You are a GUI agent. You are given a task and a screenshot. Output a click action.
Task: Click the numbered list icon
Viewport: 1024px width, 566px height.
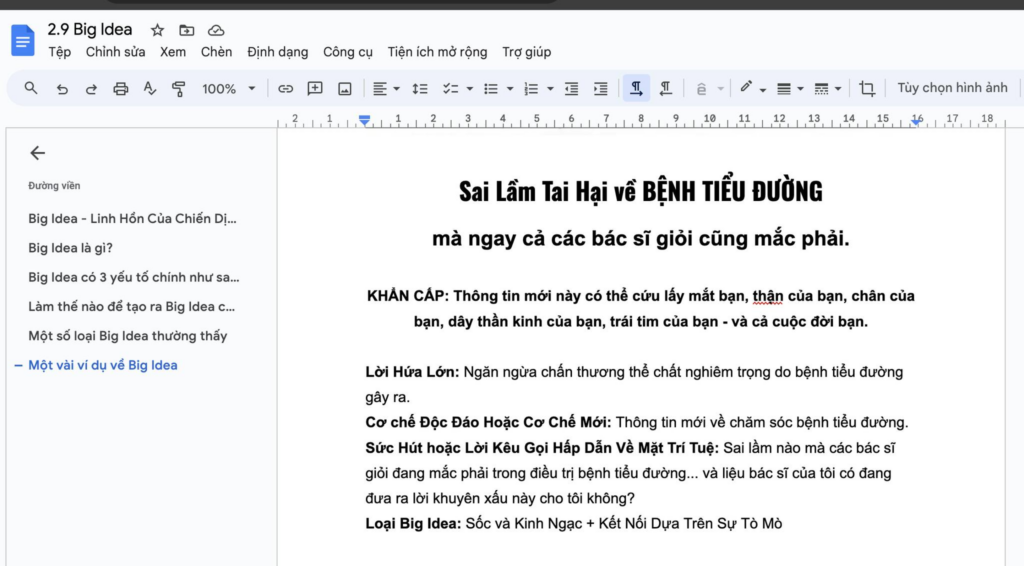pos(531,89)
